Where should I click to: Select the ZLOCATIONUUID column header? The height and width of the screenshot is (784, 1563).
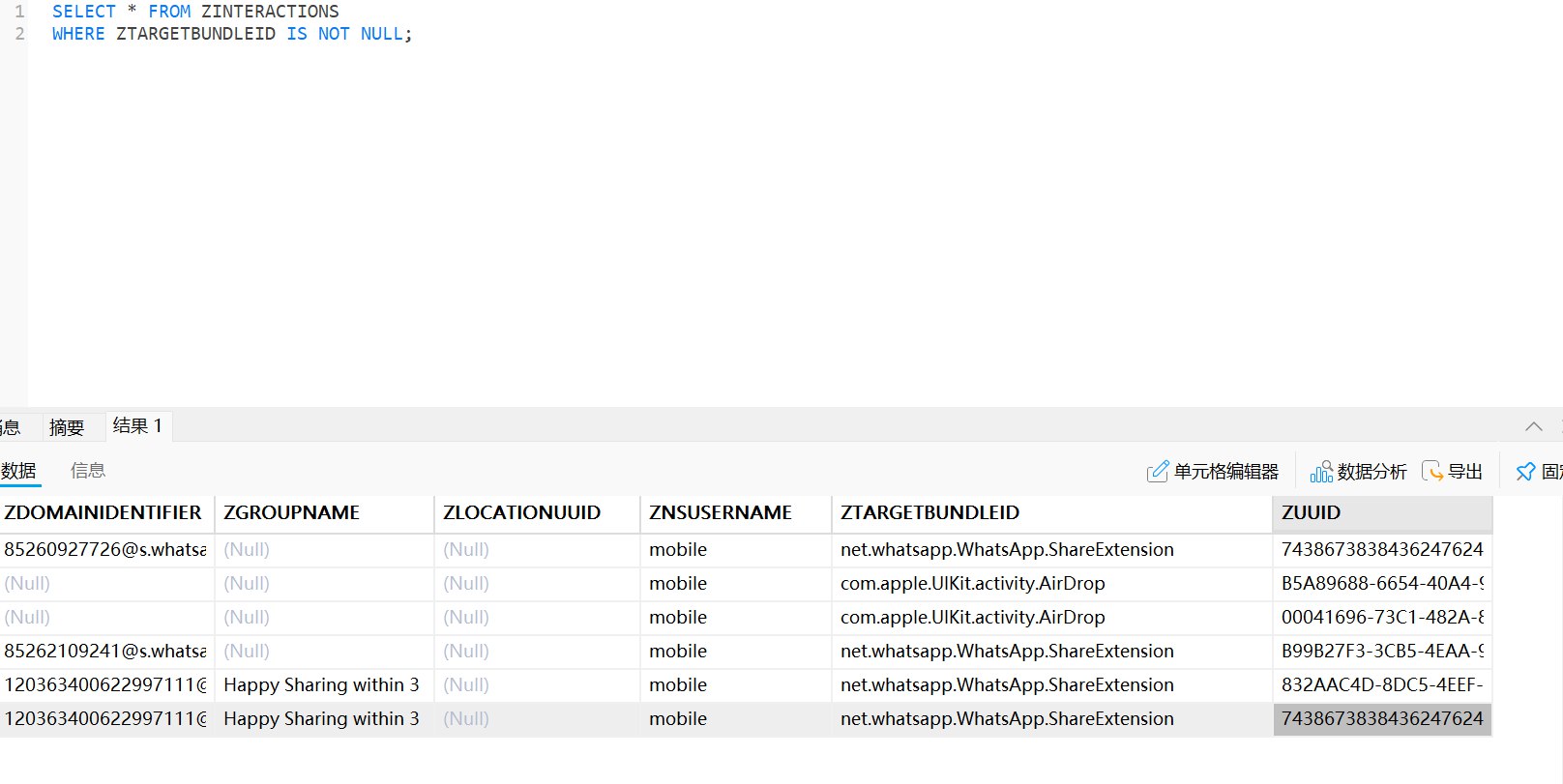point(521,513)
